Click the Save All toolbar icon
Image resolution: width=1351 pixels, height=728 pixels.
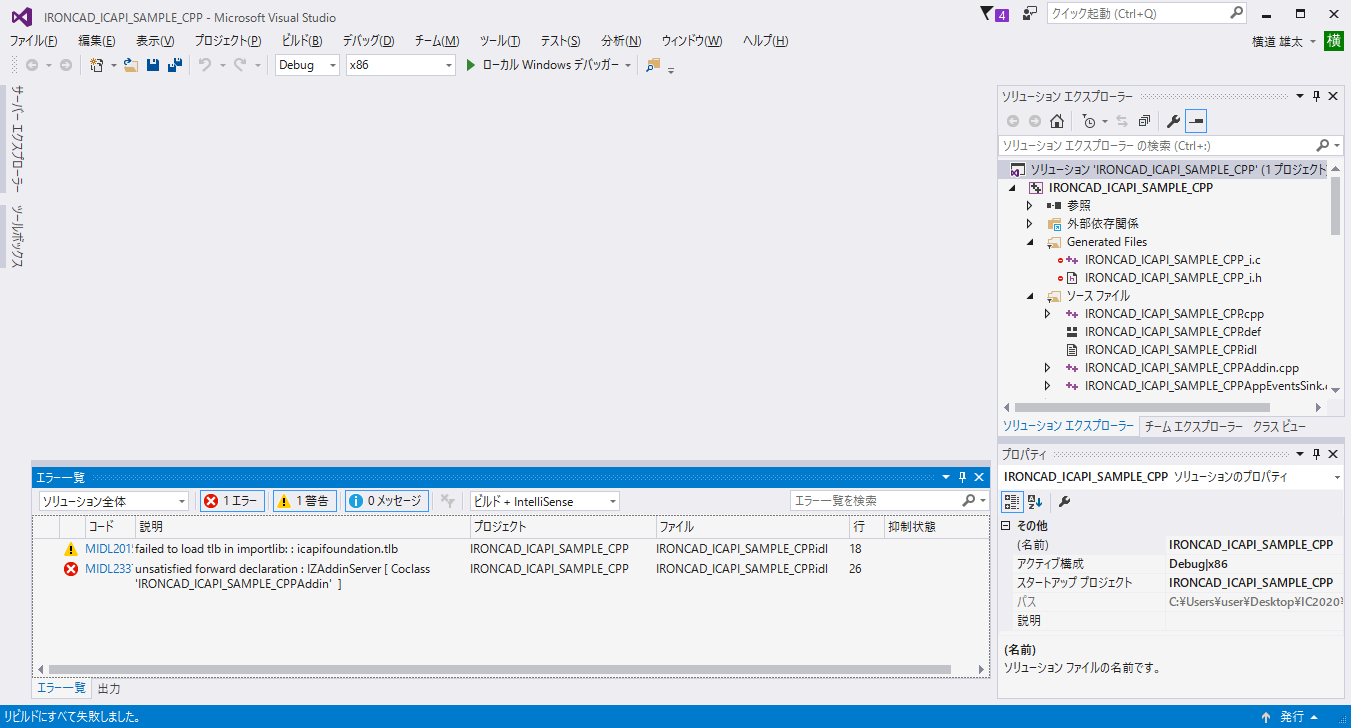pyautogui.click(x=175, y=65)
